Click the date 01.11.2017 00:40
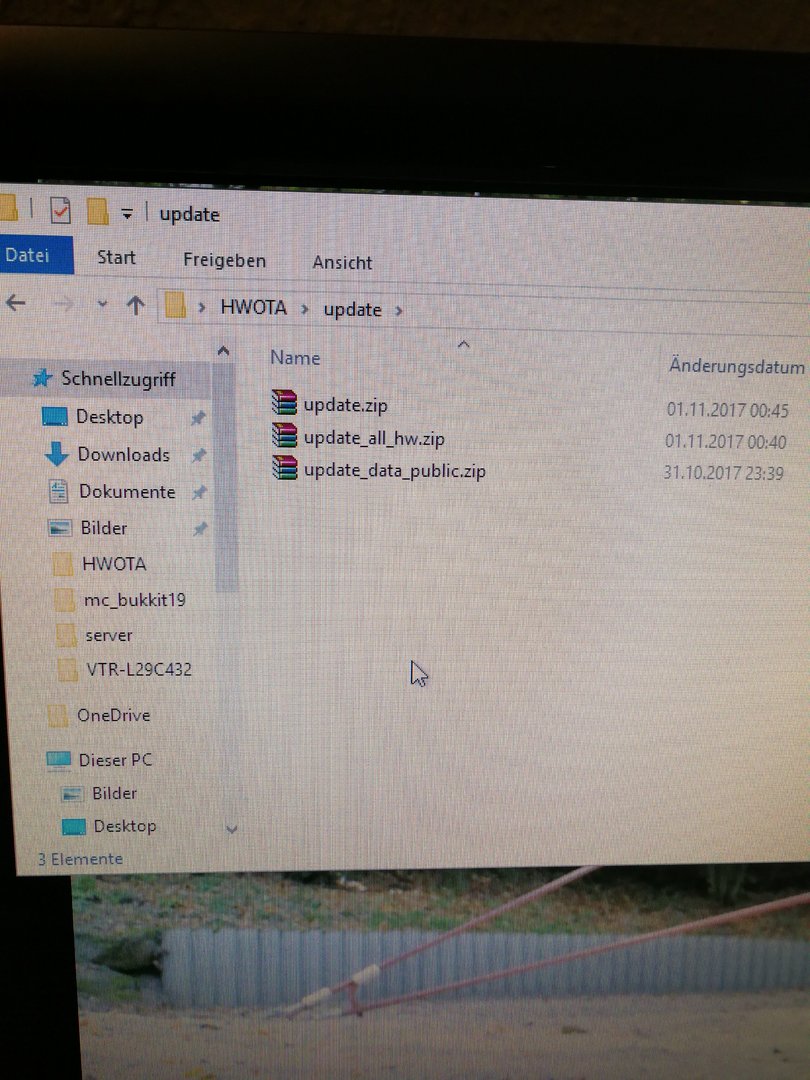 coord(725,442)
